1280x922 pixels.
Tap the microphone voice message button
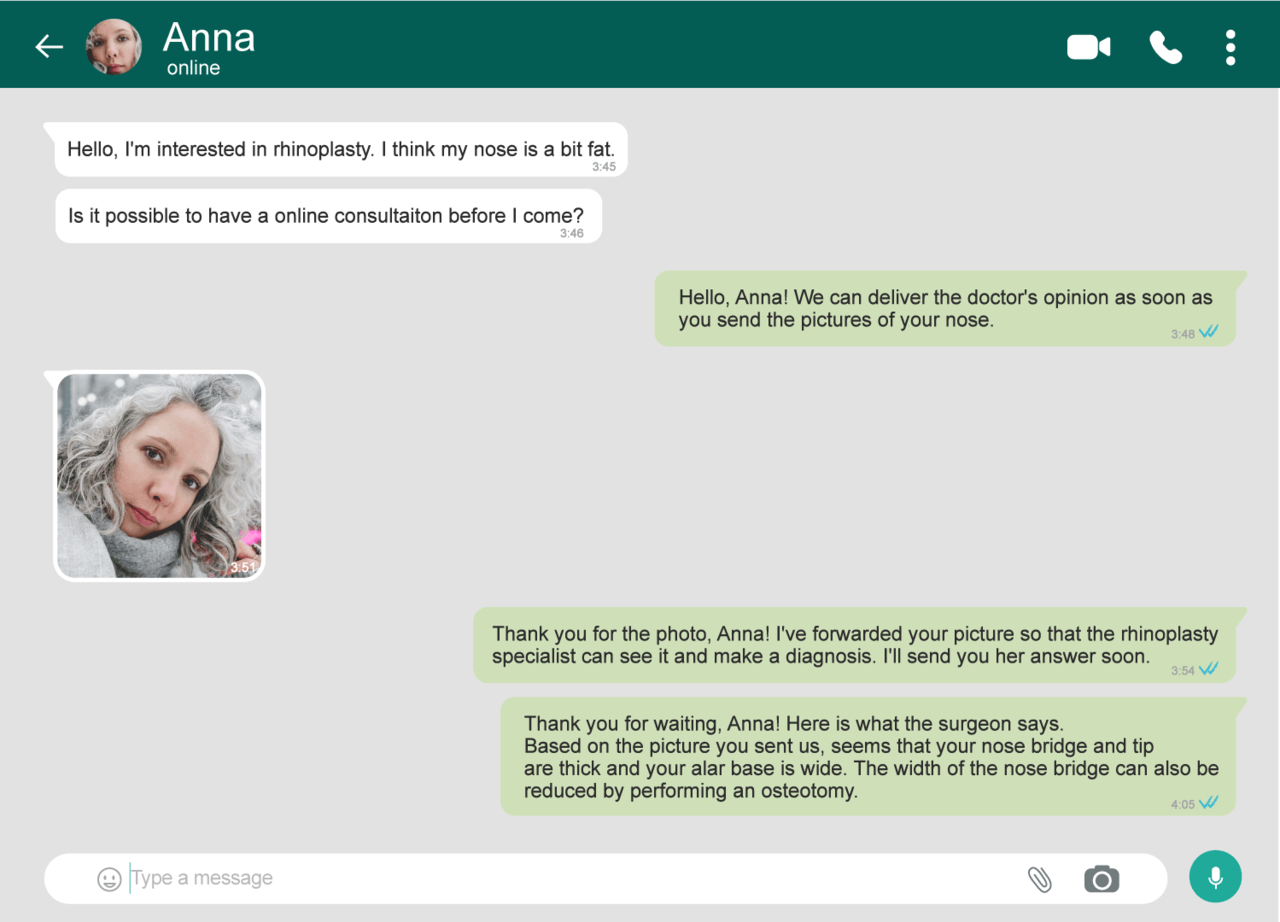click(x=1215, y=877)
